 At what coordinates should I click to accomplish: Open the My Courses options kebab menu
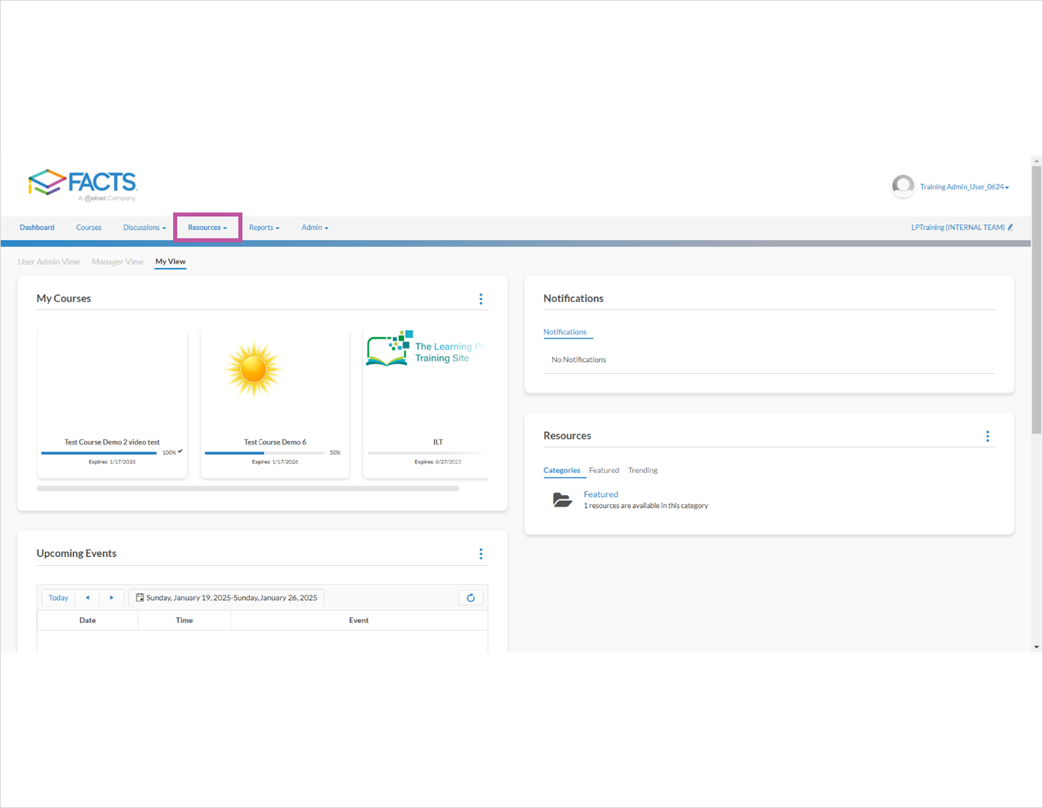pyautogui.click(x=481, y=298)
